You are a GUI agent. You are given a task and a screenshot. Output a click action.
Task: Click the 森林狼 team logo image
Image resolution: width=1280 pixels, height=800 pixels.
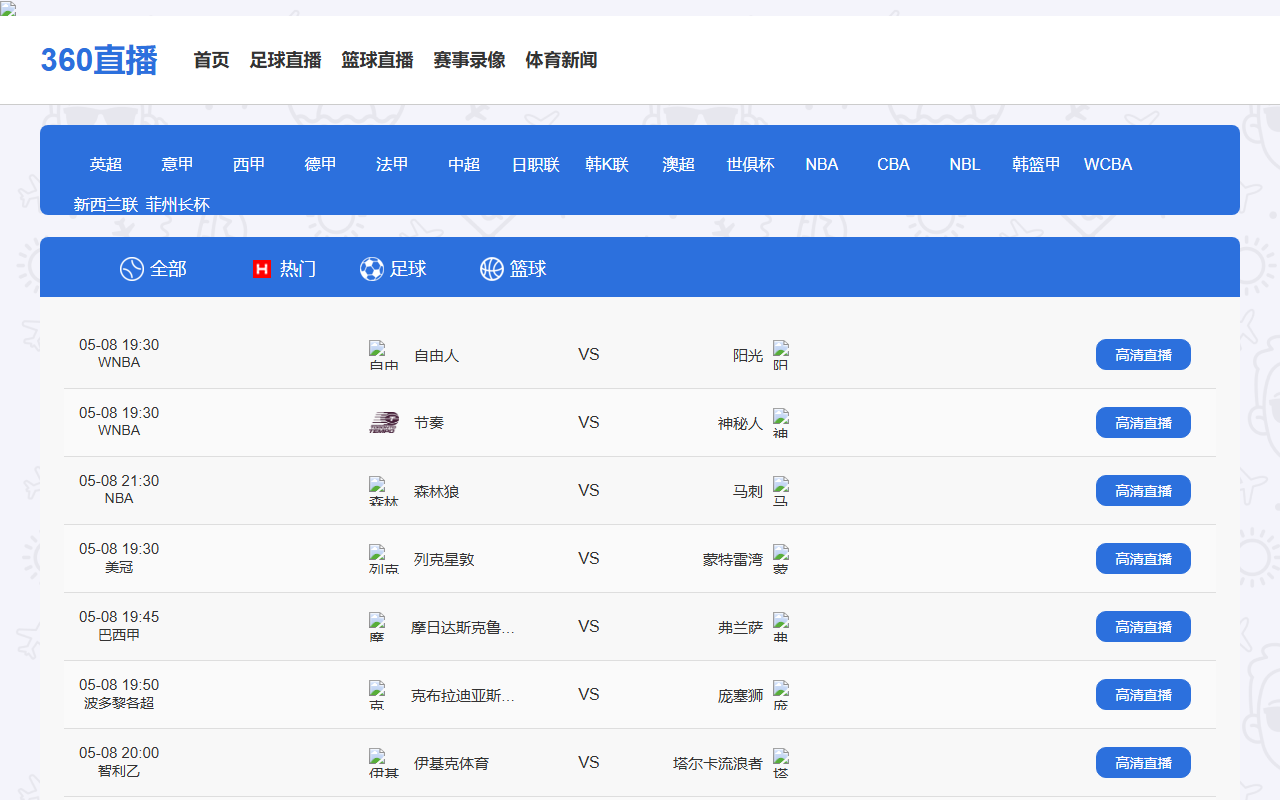tap(384, 491)
